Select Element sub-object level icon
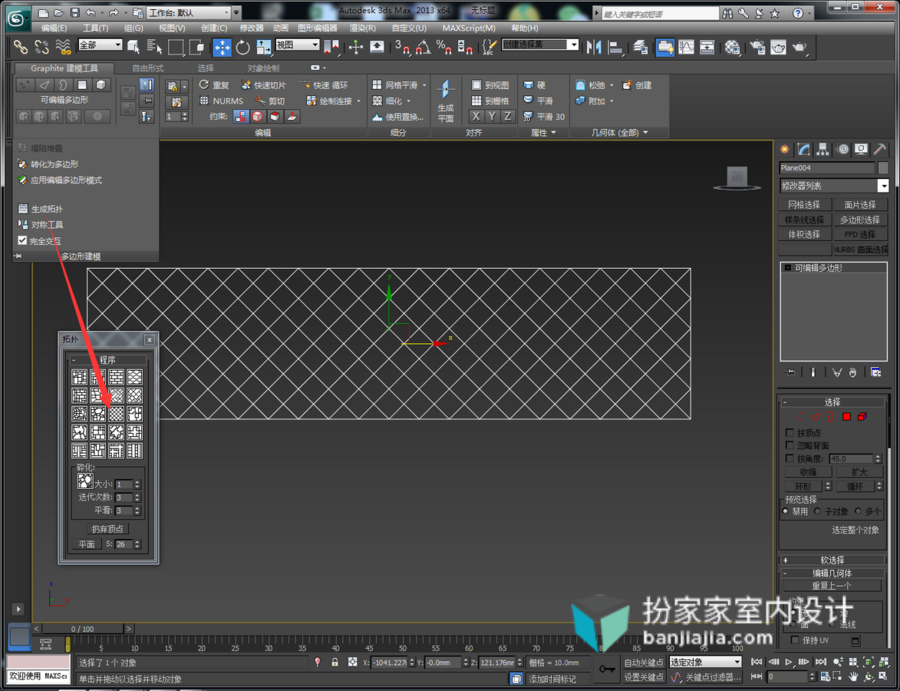Image resolution: width=900 pixels, height=691 pixels. (x=862, y=417)
